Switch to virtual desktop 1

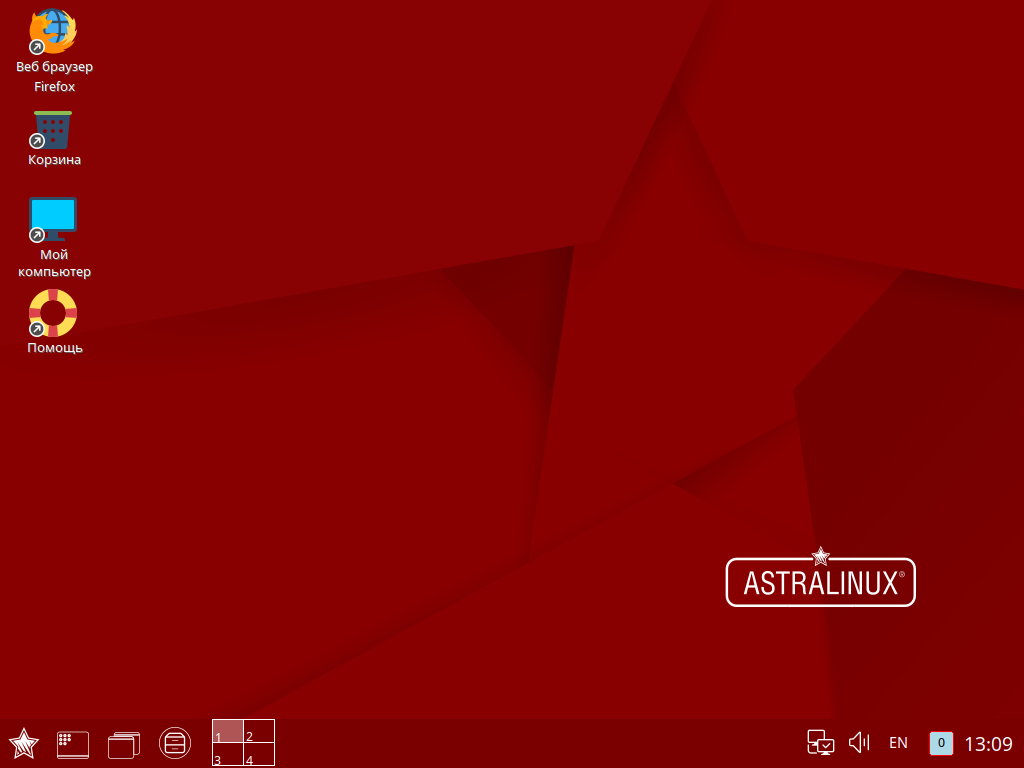tap(228, 731)
